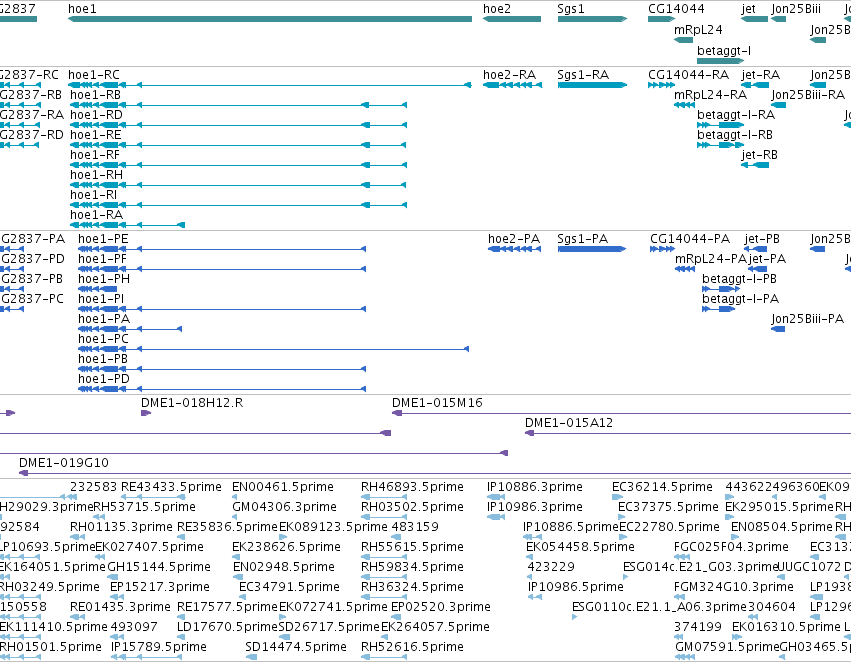
Task: Select the betaggt-I-RA label
Action: (736, 115)
